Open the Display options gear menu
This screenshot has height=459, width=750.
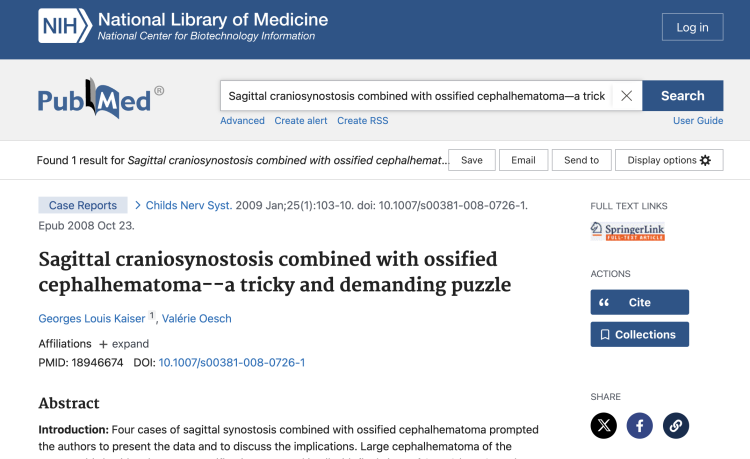tap(669, 160)
